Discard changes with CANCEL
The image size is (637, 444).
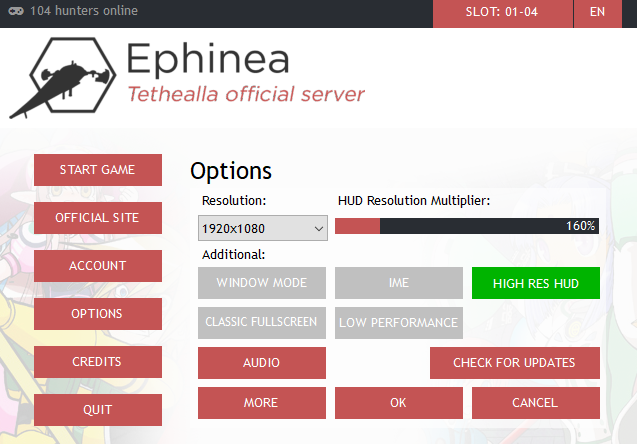[536, 403]
